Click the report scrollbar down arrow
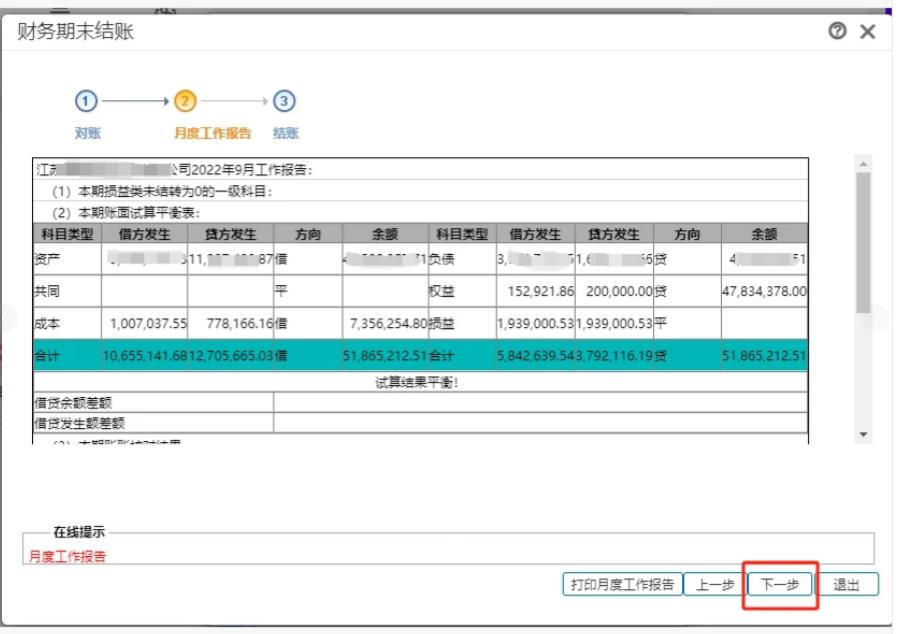This screenshot has width=900, height=634. pyautogui.click(x=863, y=435)
